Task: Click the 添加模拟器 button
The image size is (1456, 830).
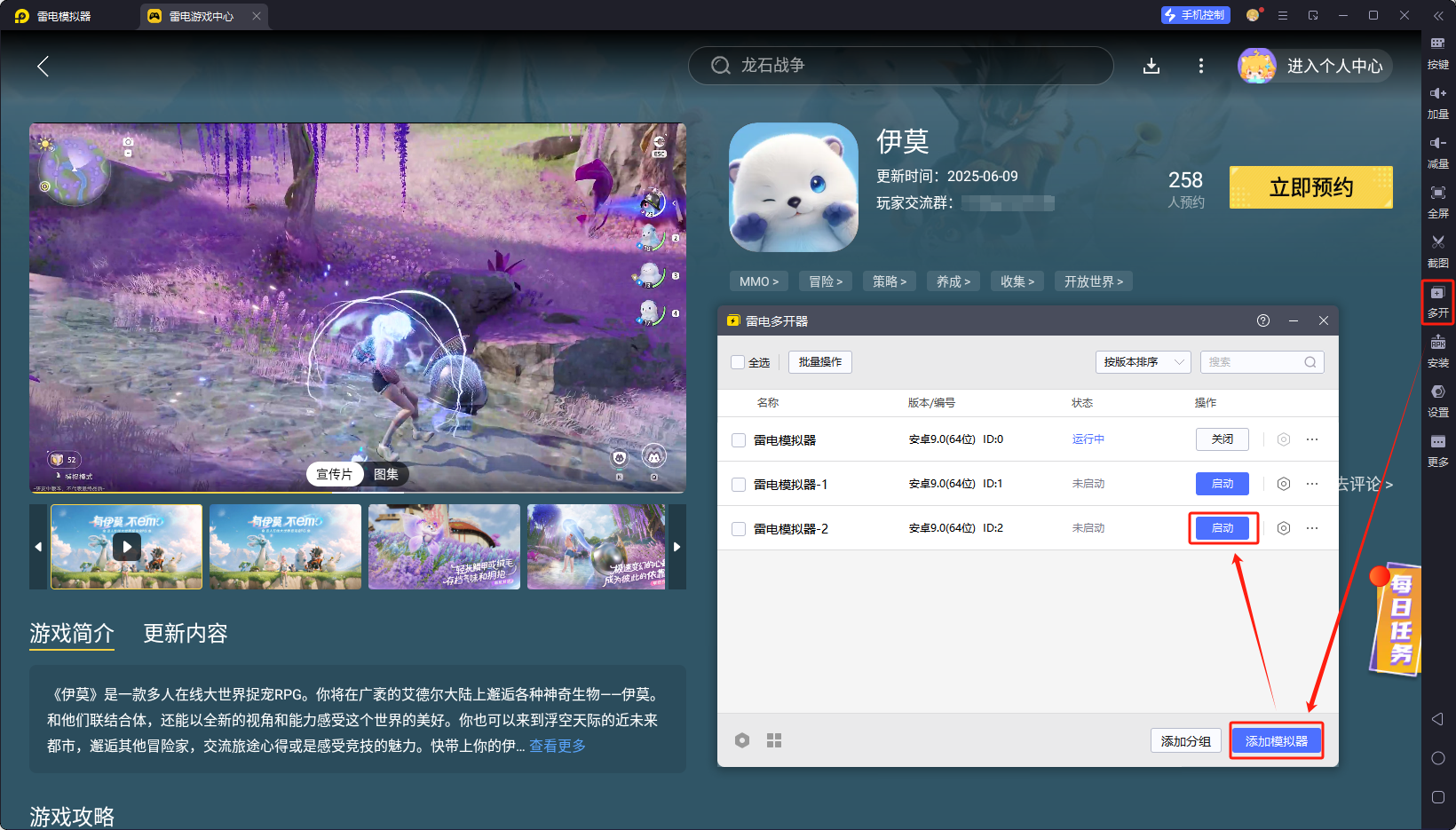Action: [1277, 741]
